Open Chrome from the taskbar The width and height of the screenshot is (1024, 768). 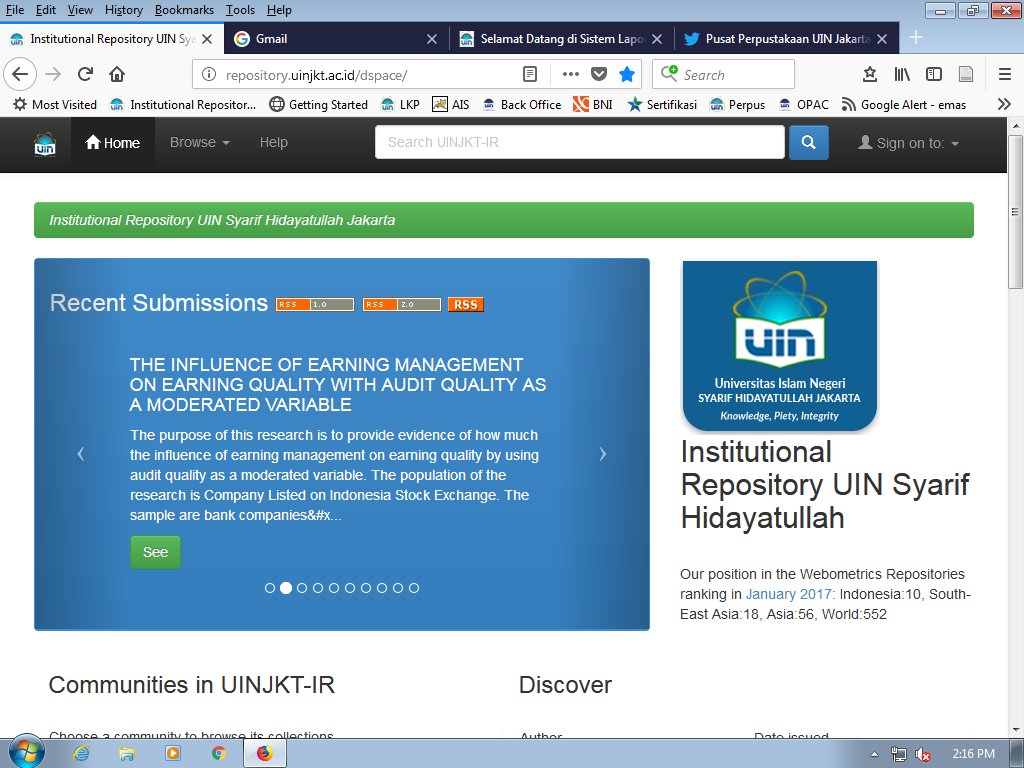(x=218, y=754)
